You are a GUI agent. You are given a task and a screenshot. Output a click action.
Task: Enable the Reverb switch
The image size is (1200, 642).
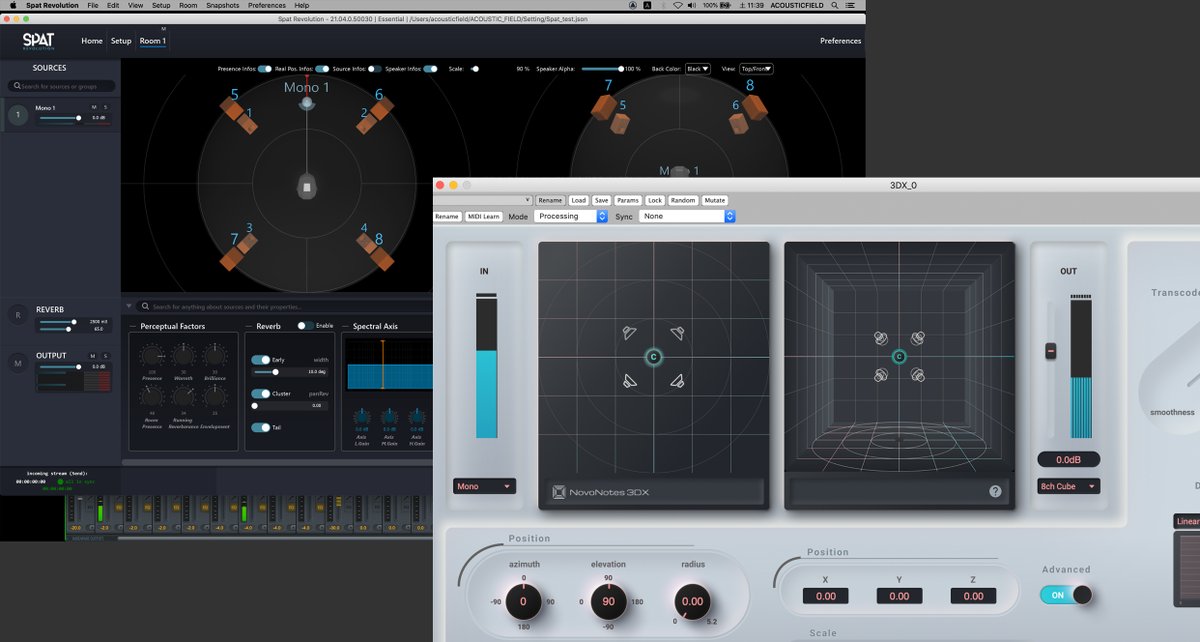pos(305,326)
